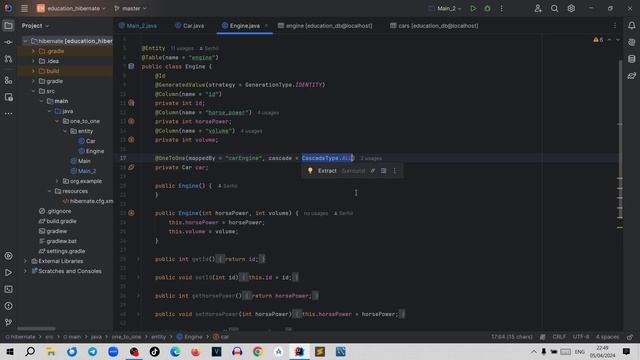The image size is (640, 360).
Task: Open floating toolbar more options
Action: tap(394, 171)
